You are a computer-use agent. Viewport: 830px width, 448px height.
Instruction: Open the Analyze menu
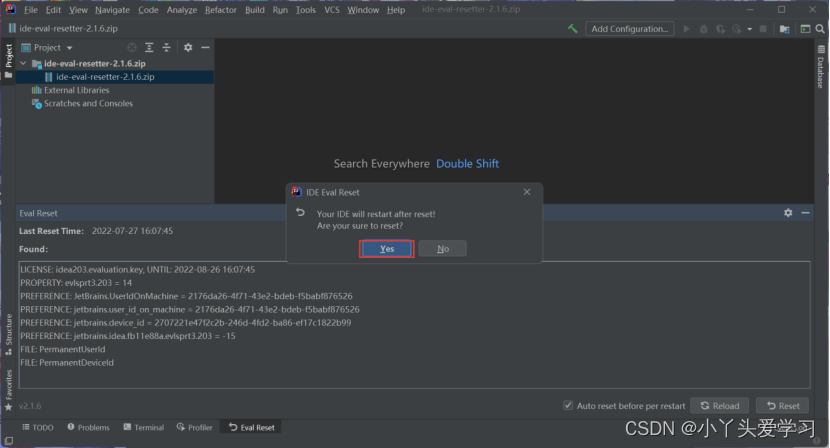[182, 10]
